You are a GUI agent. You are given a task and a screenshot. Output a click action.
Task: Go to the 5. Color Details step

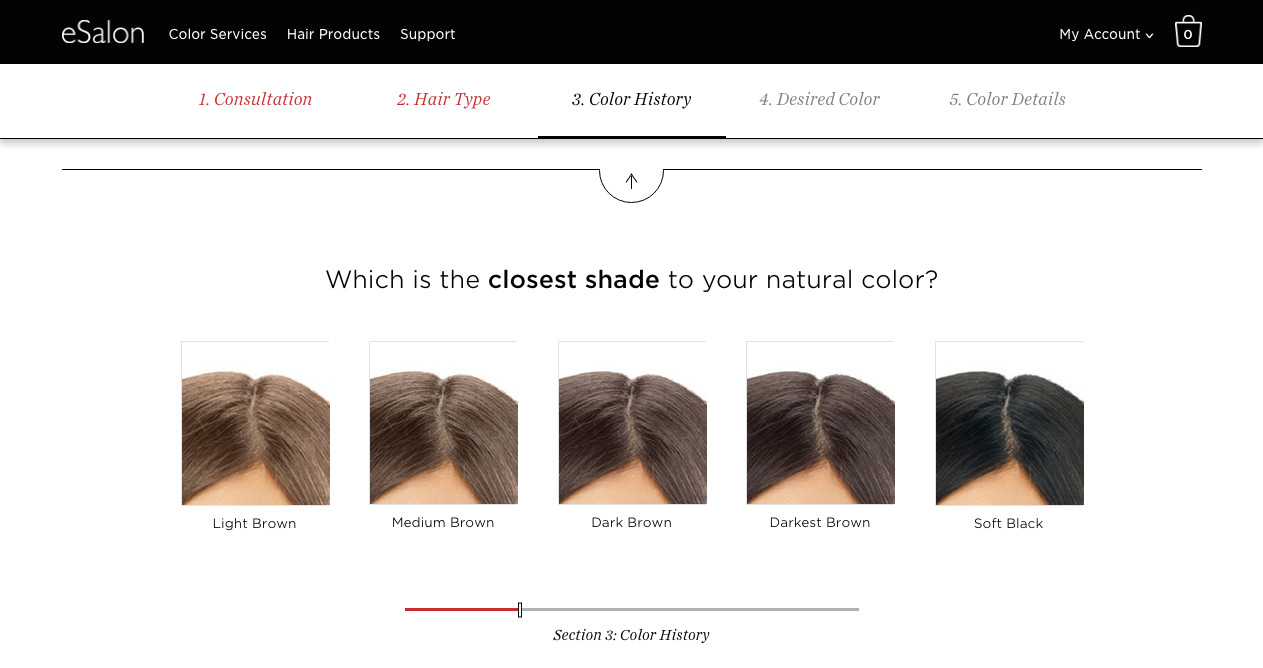(x=1007, y=99)
